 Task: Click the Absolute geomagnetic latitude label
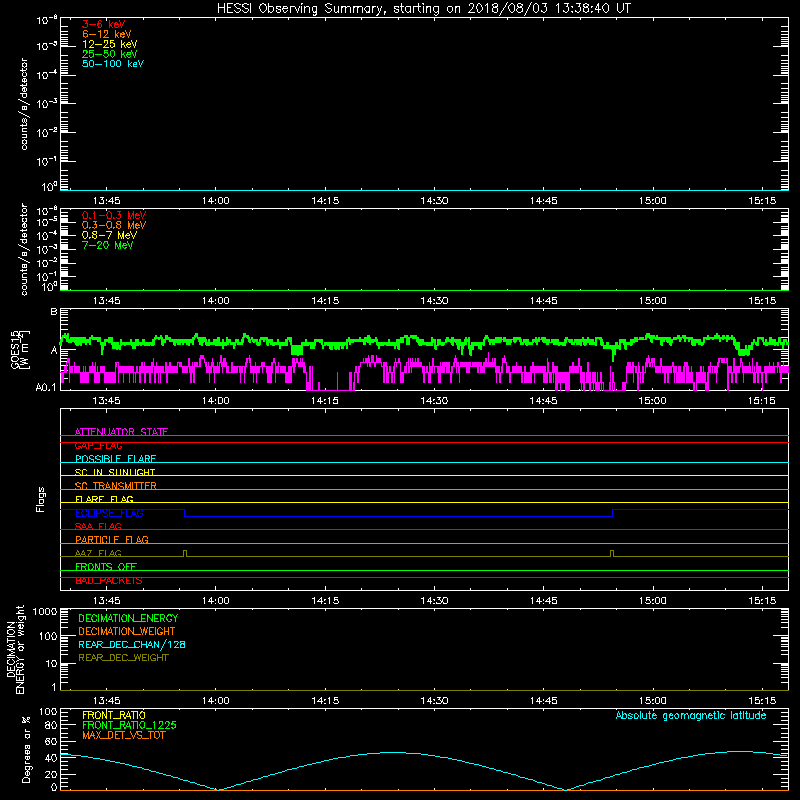coord(691,715)
